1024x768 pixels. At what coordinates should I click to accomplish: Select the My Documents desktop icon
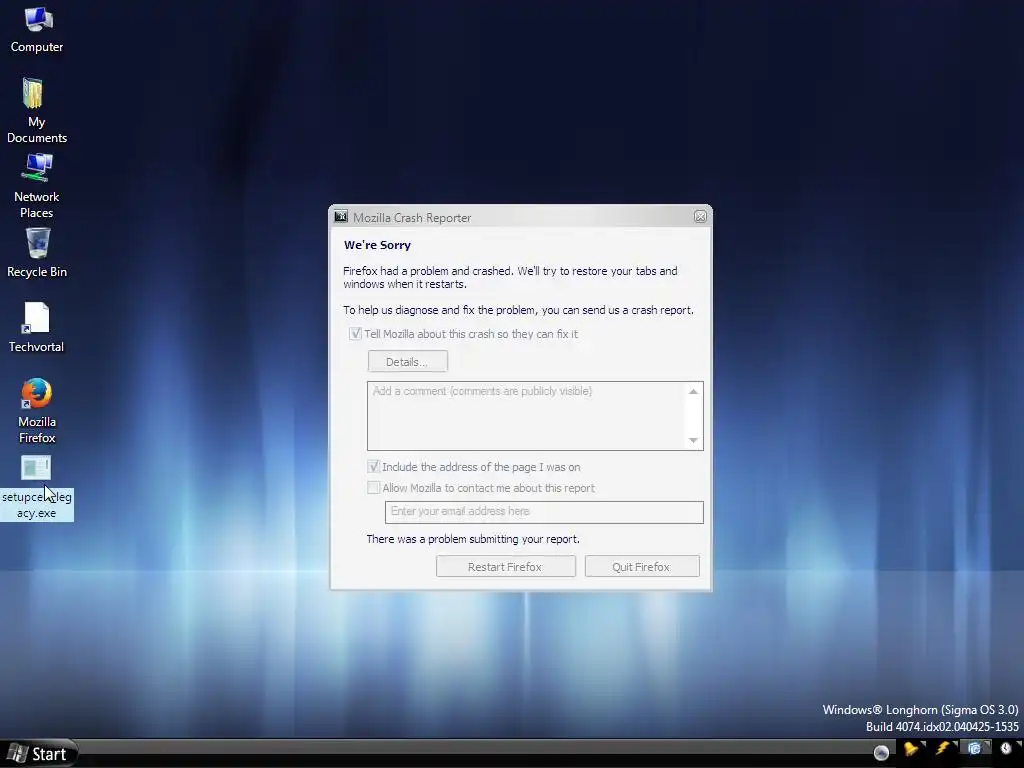[37, 110]
